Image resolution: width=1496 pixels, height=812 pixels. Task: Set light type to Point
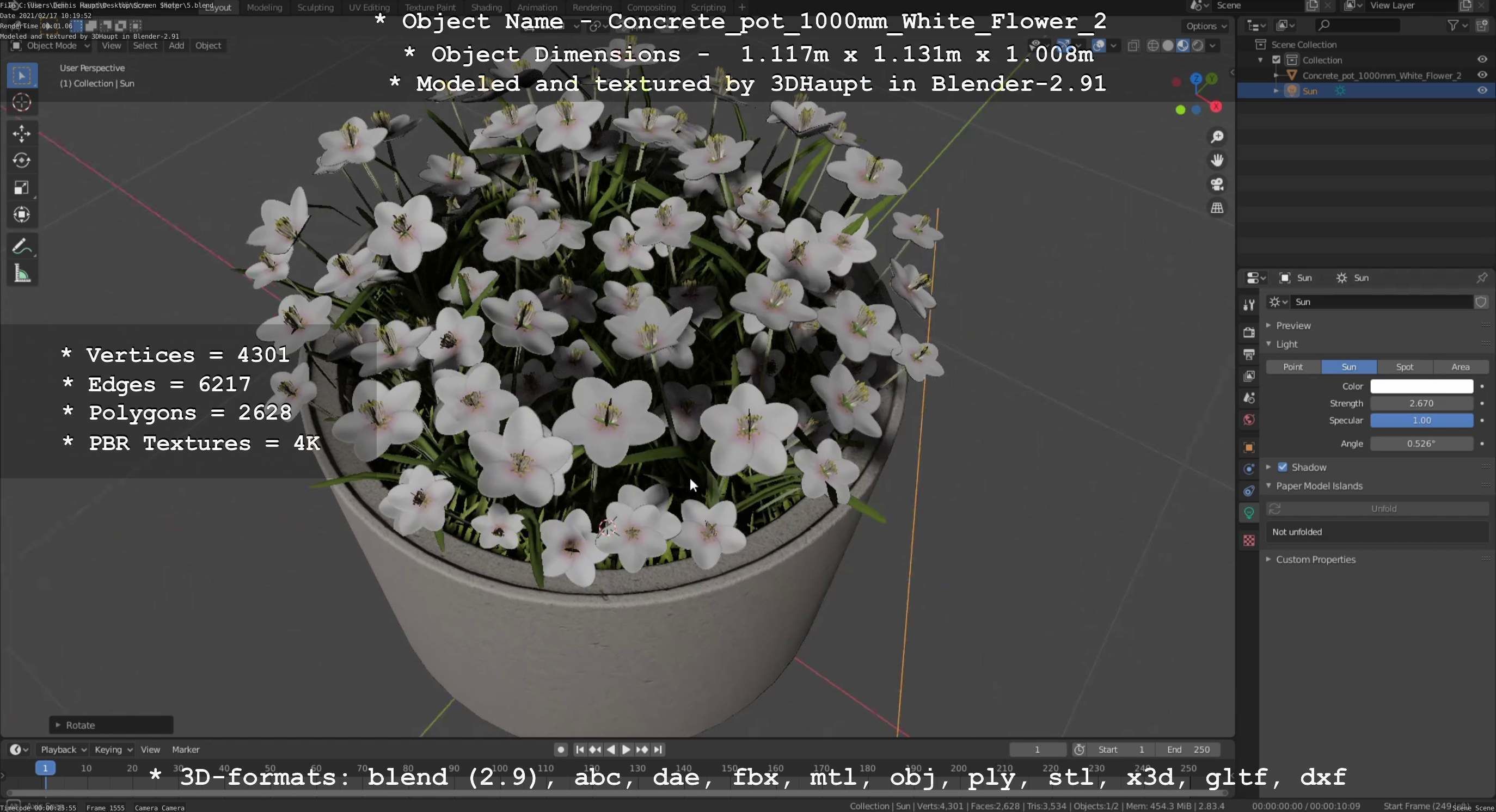[x=1293, y=367]
